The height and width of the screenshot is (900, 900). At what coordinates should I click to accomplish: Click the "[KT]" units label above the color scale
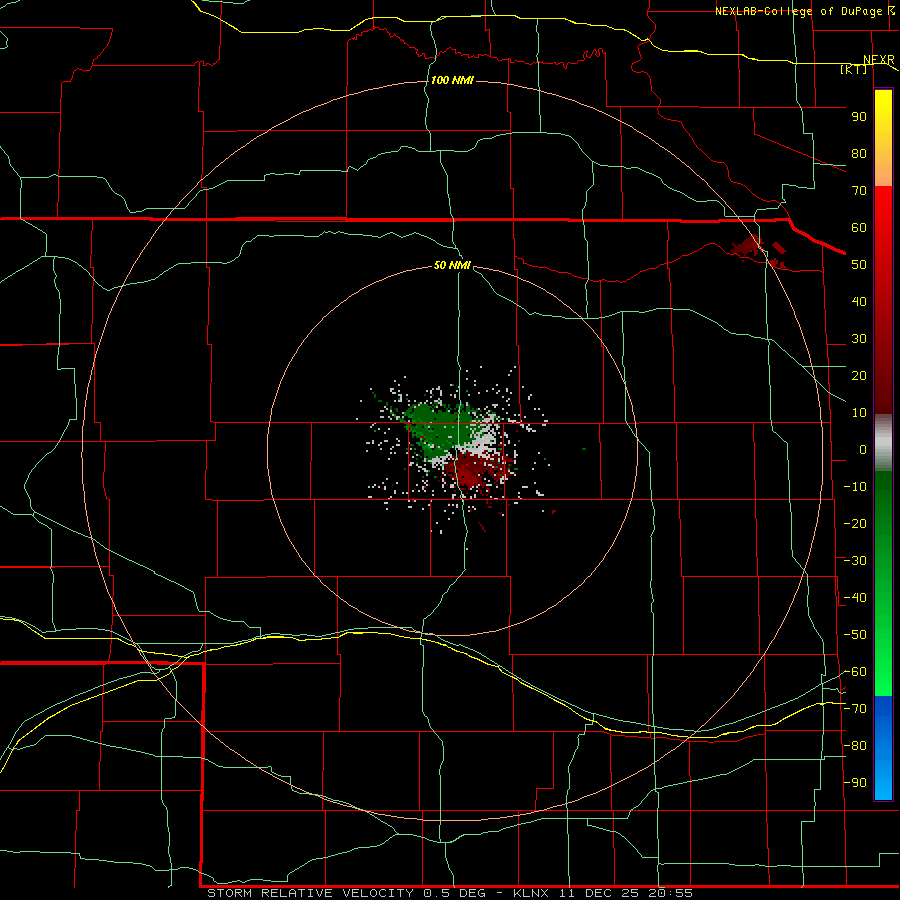(x=854, y=69)
